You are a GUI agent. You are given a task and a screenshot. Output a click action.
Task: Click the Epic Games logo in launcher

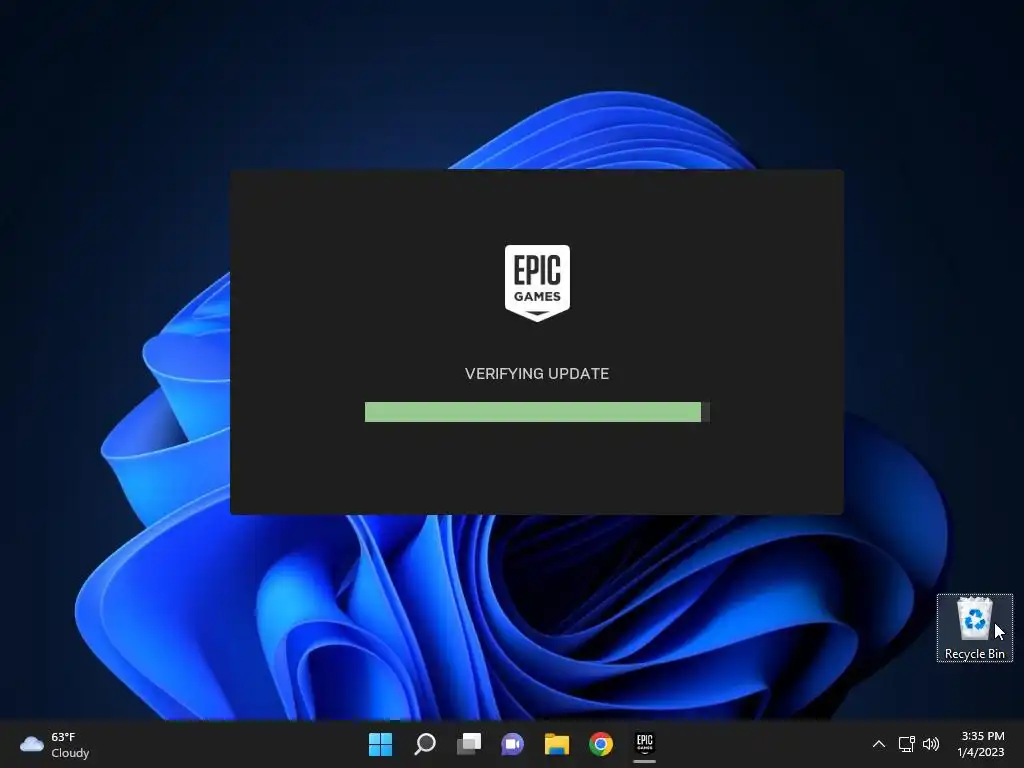click(x=537, y=283)
